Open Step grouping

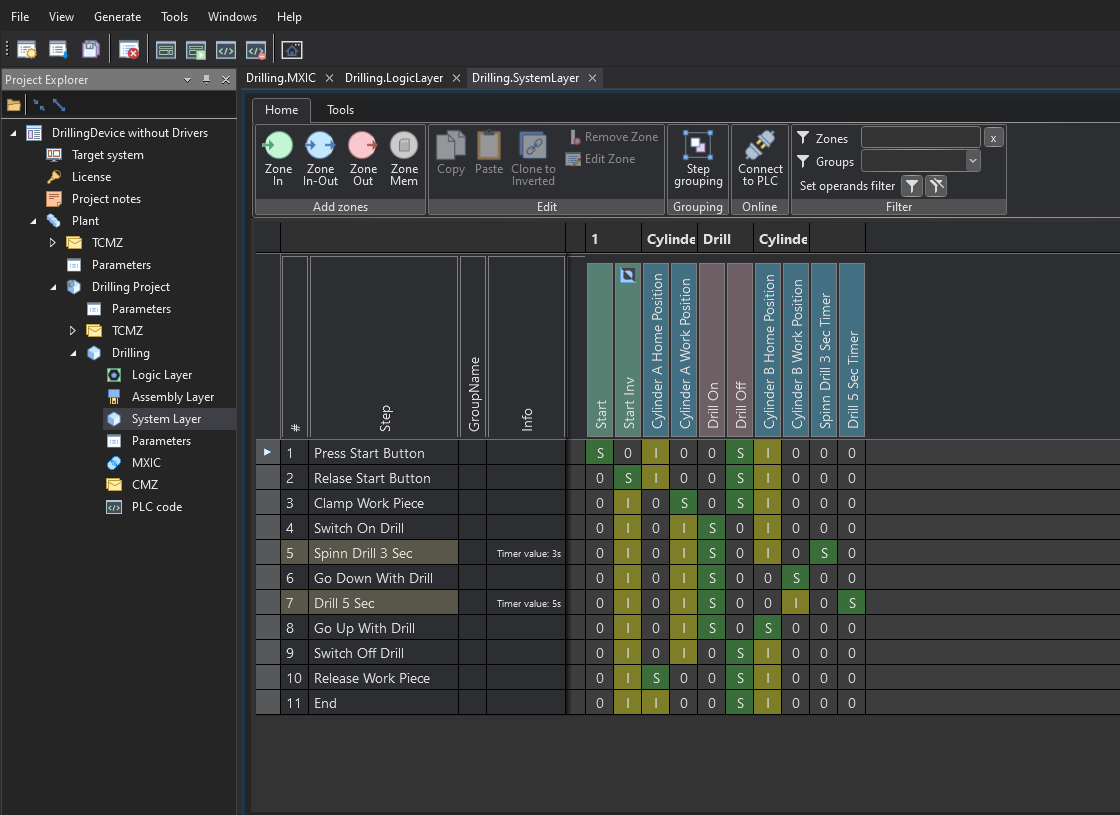[698, 159]
